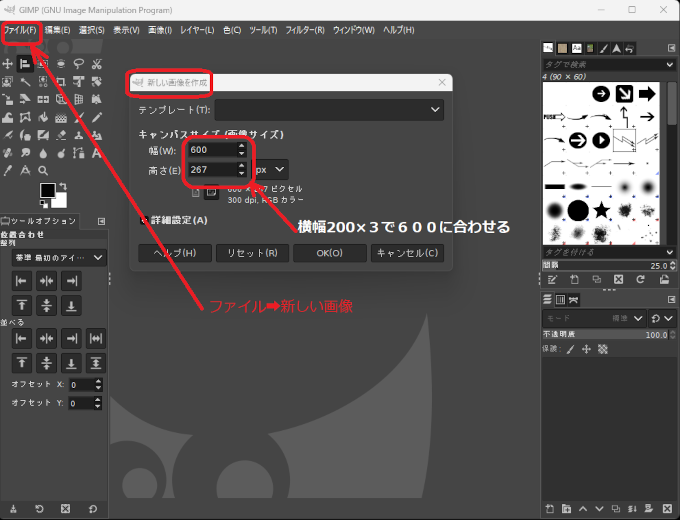Select the Zoom magnifier tool
The image size is (680, 520).
click(x=43, y=171)
